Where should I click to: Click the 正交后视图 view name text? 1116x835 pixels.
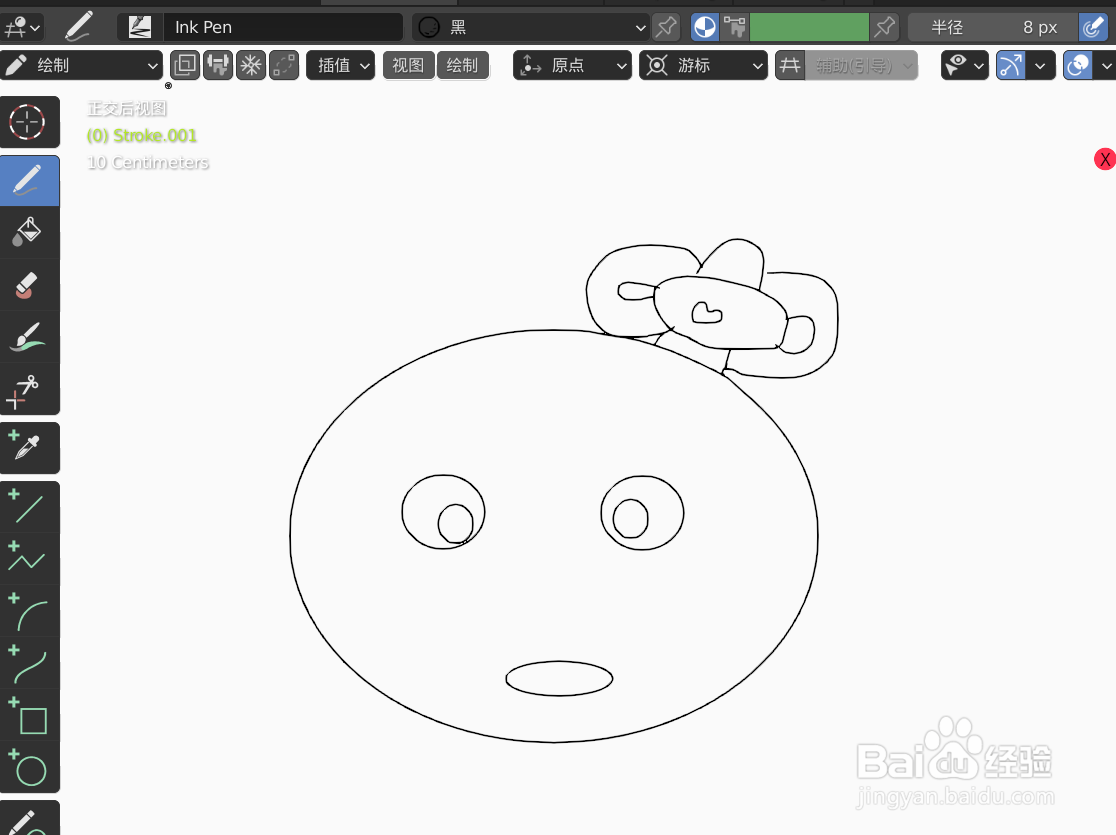(x=127, y=108)
